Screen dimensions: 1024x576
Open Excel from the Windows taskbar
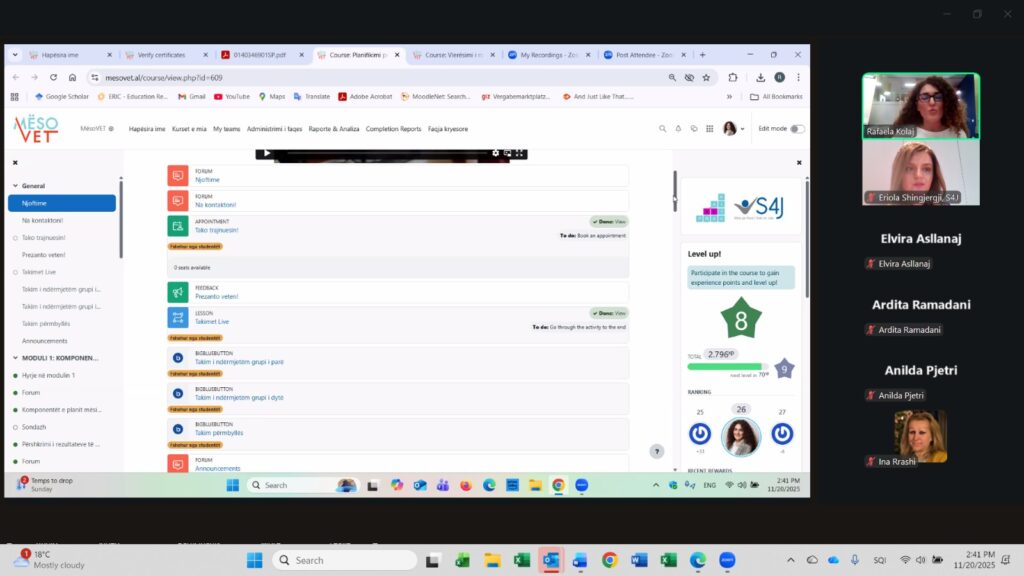click(x=522, y=560)
